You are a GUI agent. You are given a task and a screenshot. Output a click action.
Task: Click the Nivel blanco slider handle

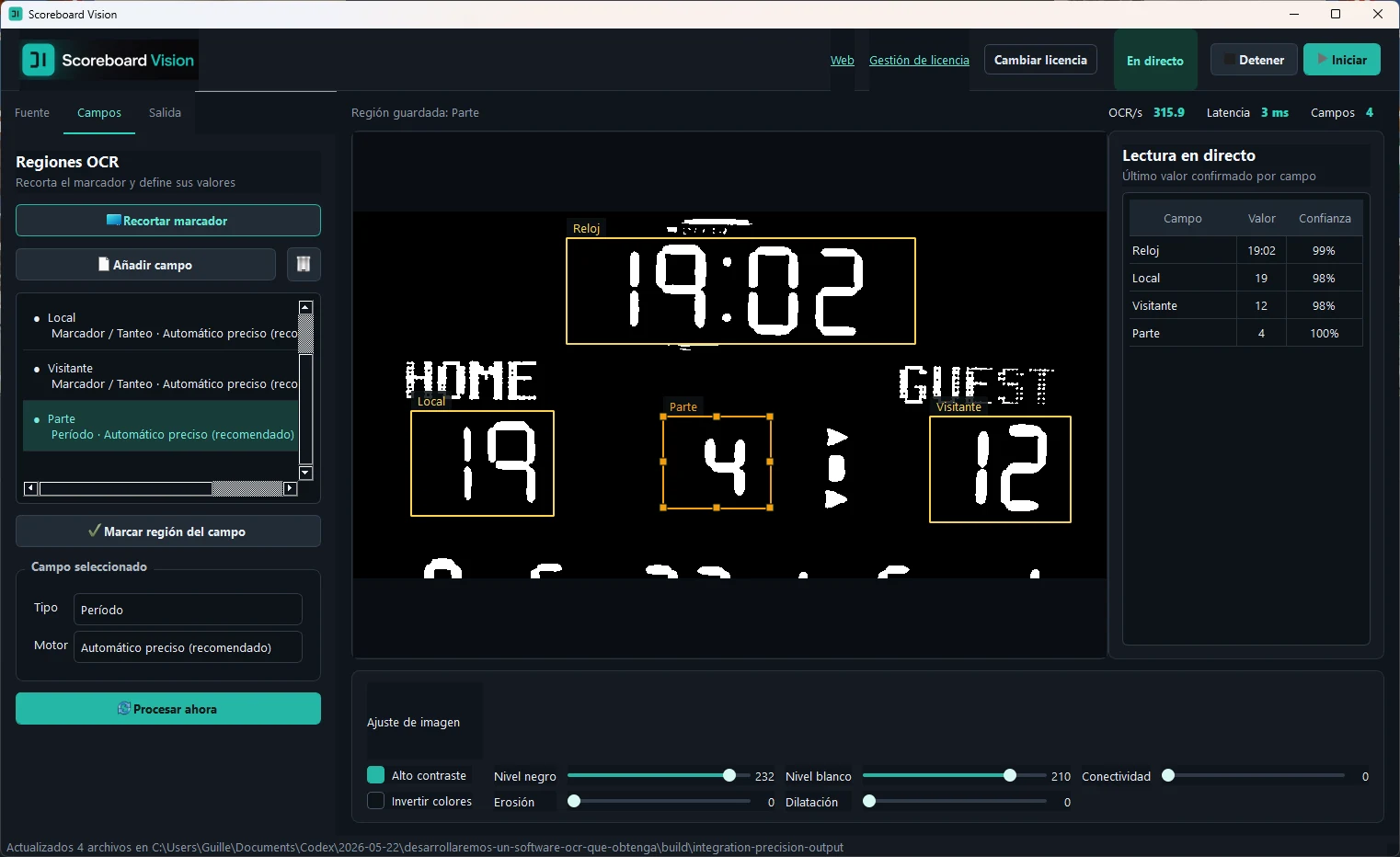click(1010, 775)
